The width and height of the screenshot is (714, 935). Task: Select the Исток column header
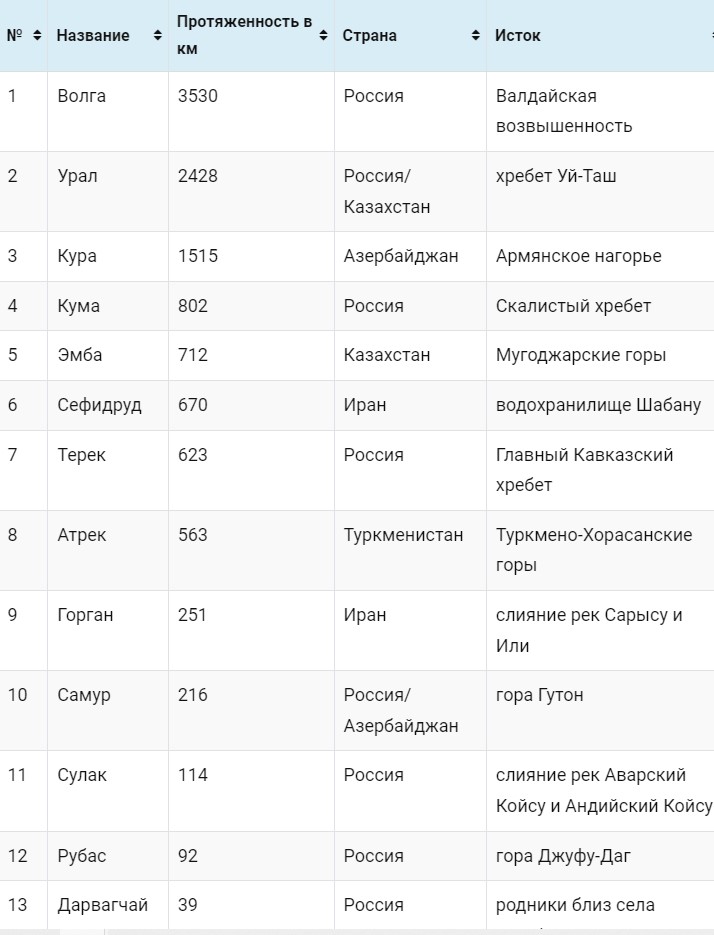pos(518,36)
